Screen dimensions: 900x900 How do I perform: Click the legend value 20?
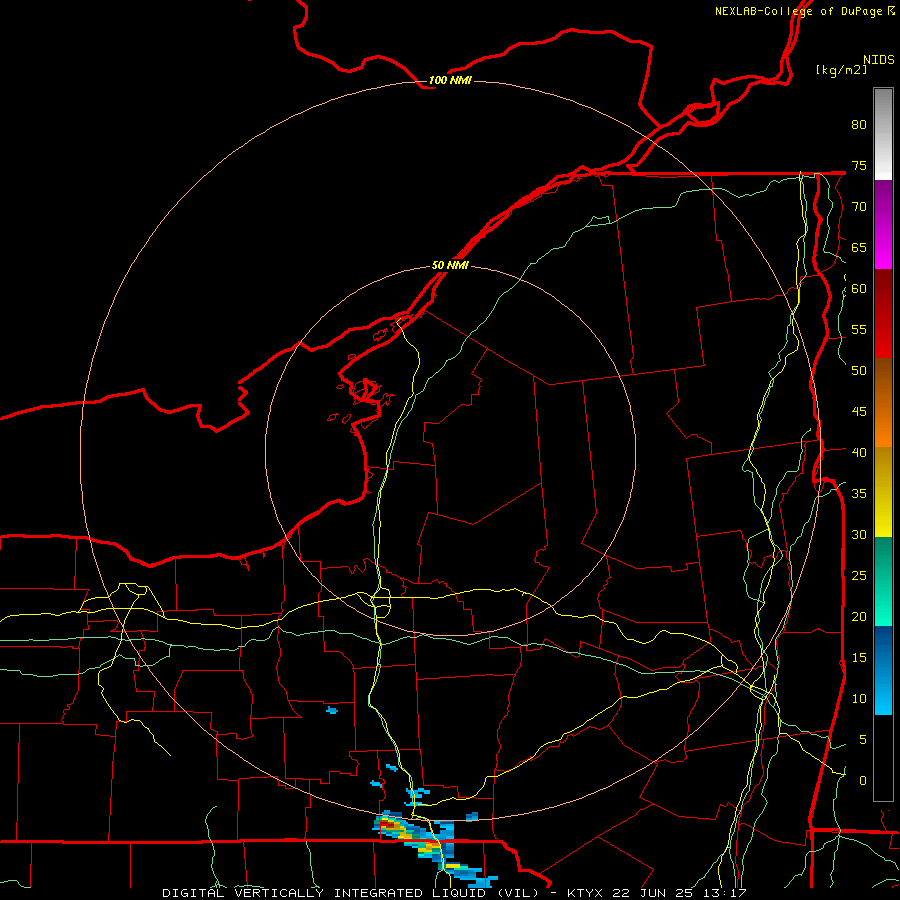tap(859, 616)
